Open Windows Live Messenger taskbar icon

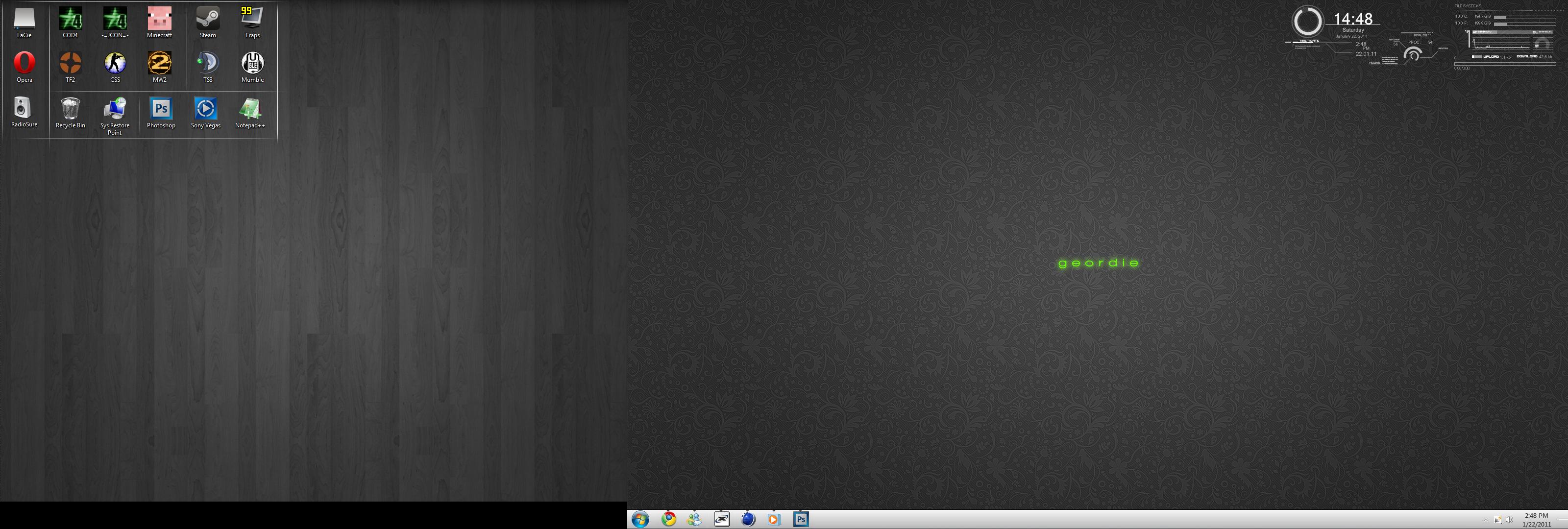pyautogui.click(x=694, y=519)
